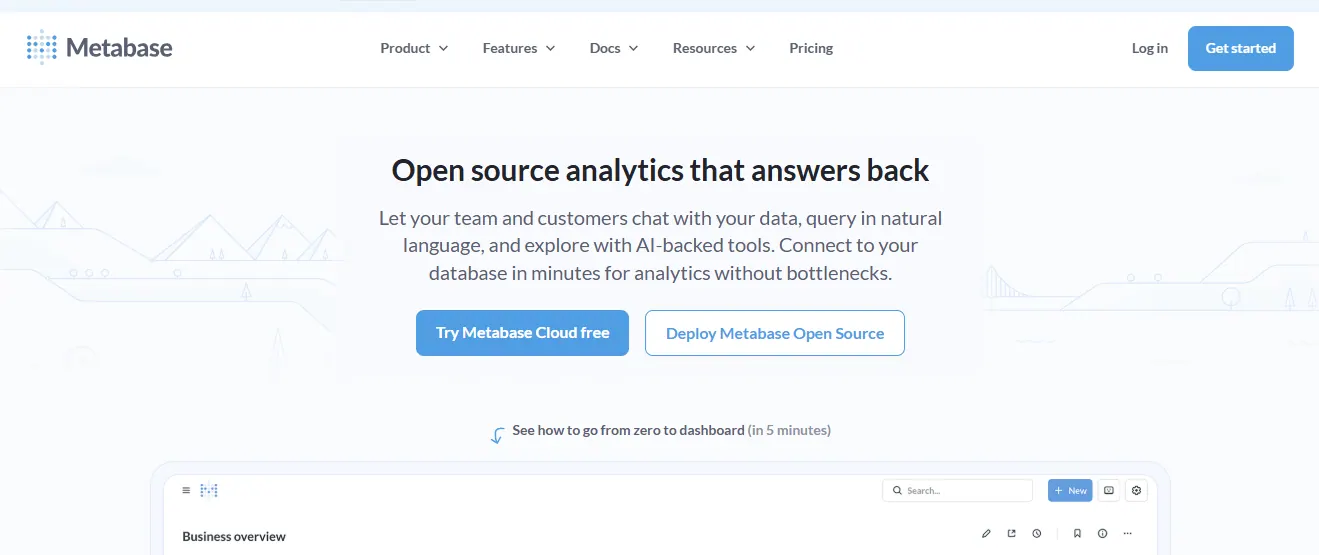Click the pencil edit icon for Business overview

(986, 534)
